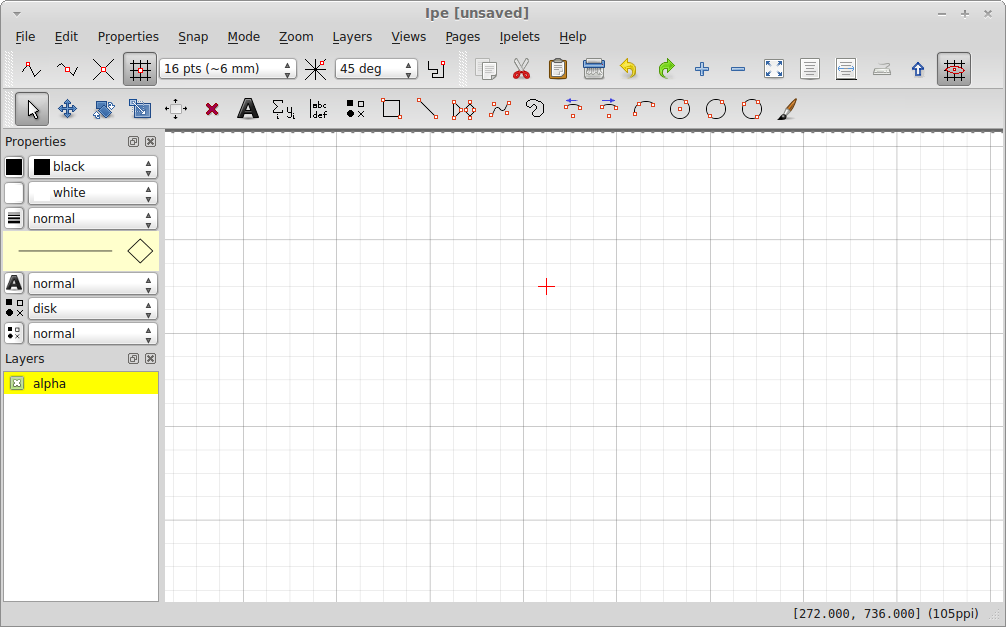Select the freehand ink tool
Viewport: 1006px width, 627px height.
(787, 108)
